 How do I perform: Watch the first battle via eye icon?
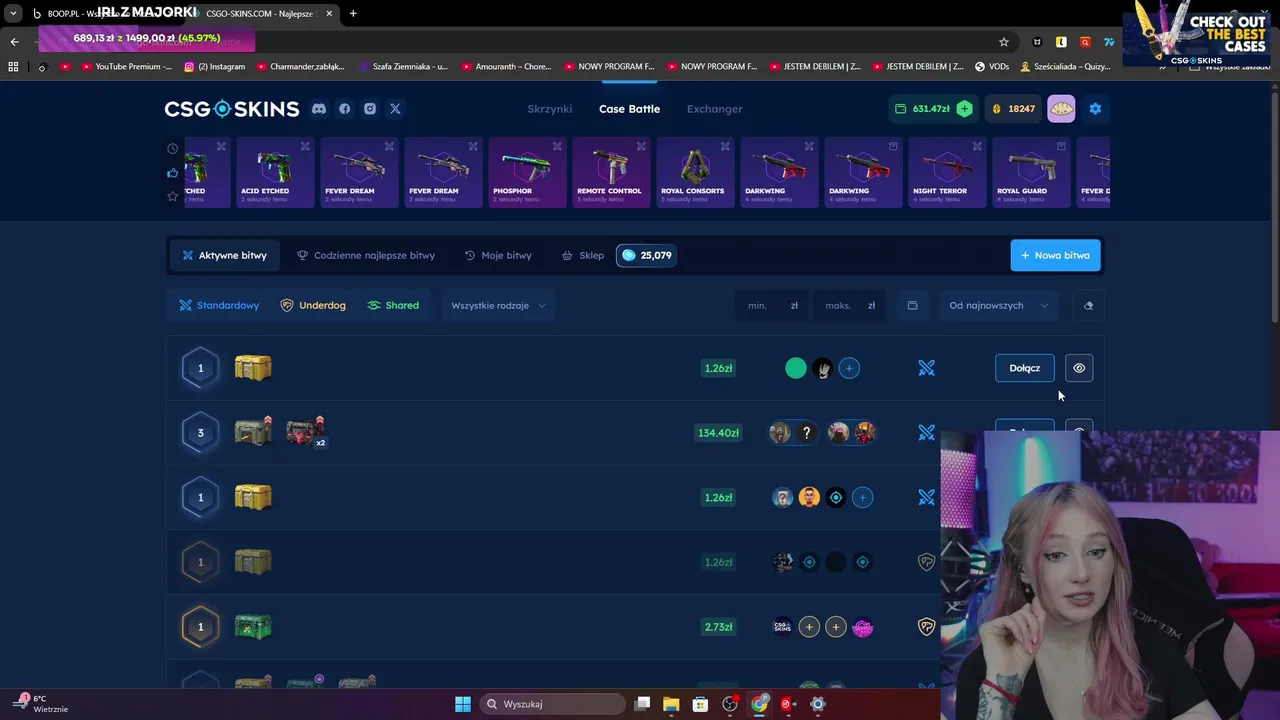1079,368
